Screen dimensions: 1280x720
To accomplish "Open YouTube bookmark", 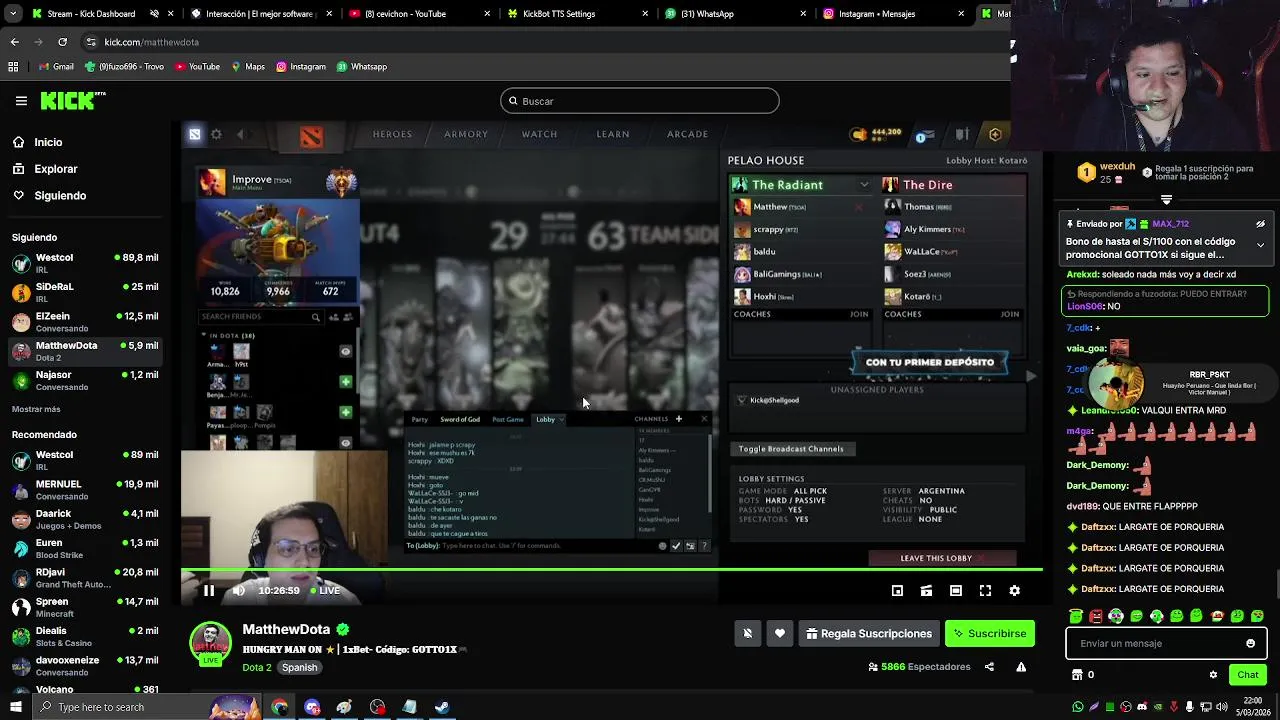I will coord(197,67).
